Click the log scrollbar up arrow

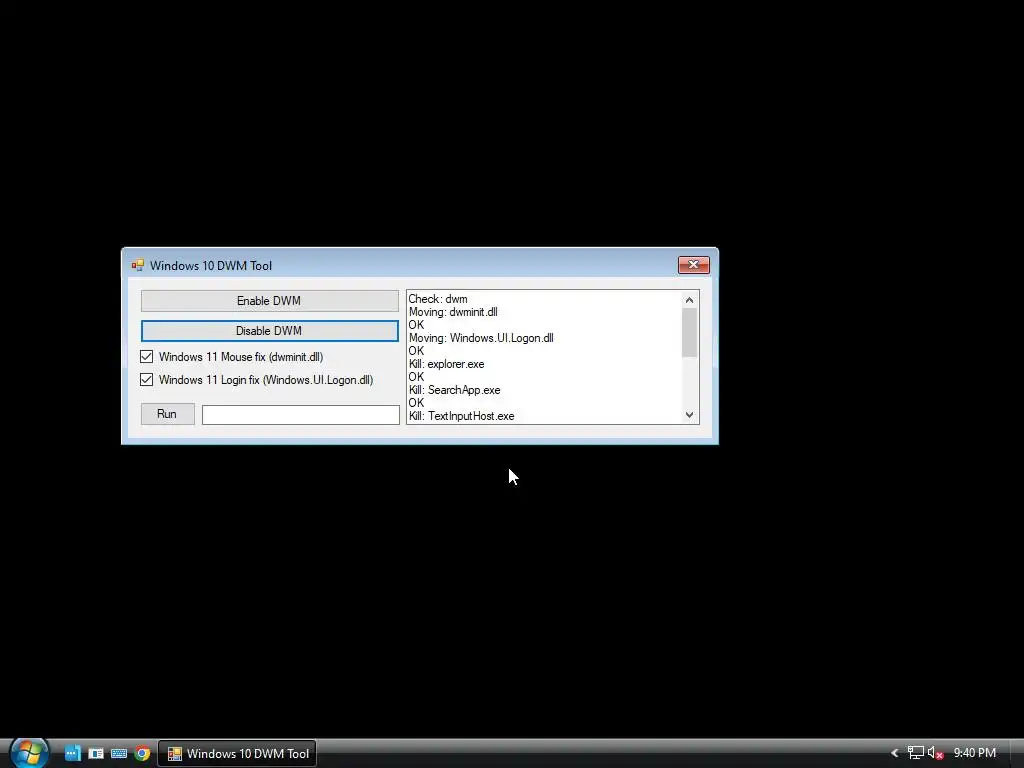click(689, 300)
